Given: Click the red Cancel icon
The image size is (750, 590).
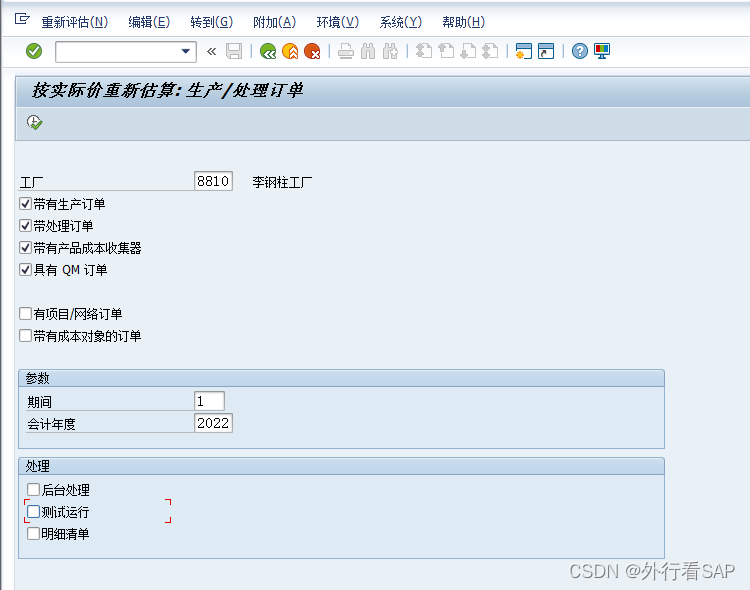Looking at the screenshot, I should coord(312,51).
